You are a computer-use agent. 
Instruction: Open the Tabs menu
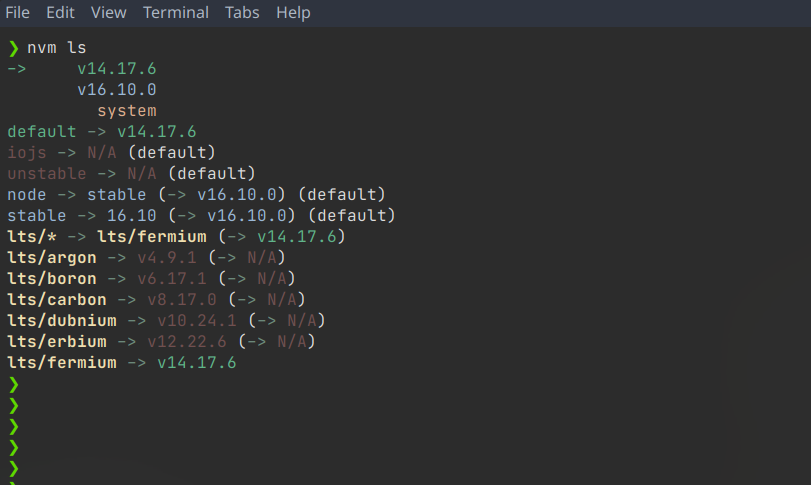(242, 13)
